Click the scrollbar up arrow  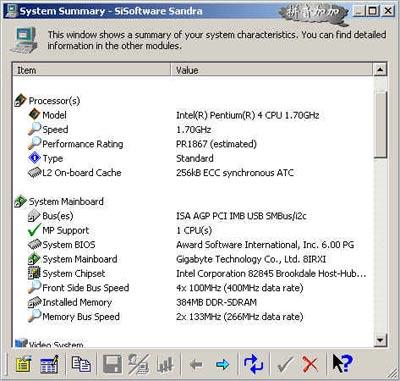click(x=380, y=70)
